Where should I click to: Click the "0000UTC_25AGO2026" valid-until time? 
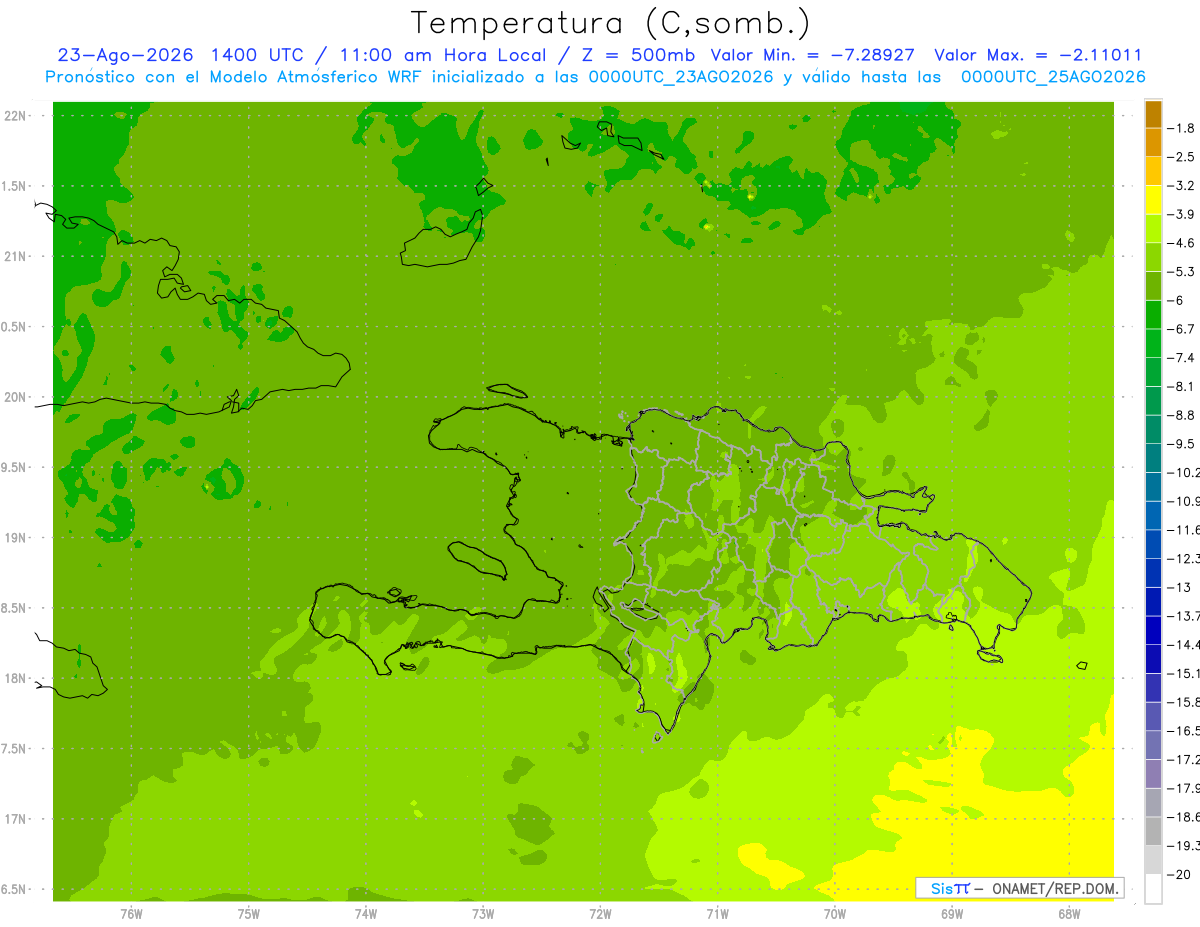(x=1053, y=77)
